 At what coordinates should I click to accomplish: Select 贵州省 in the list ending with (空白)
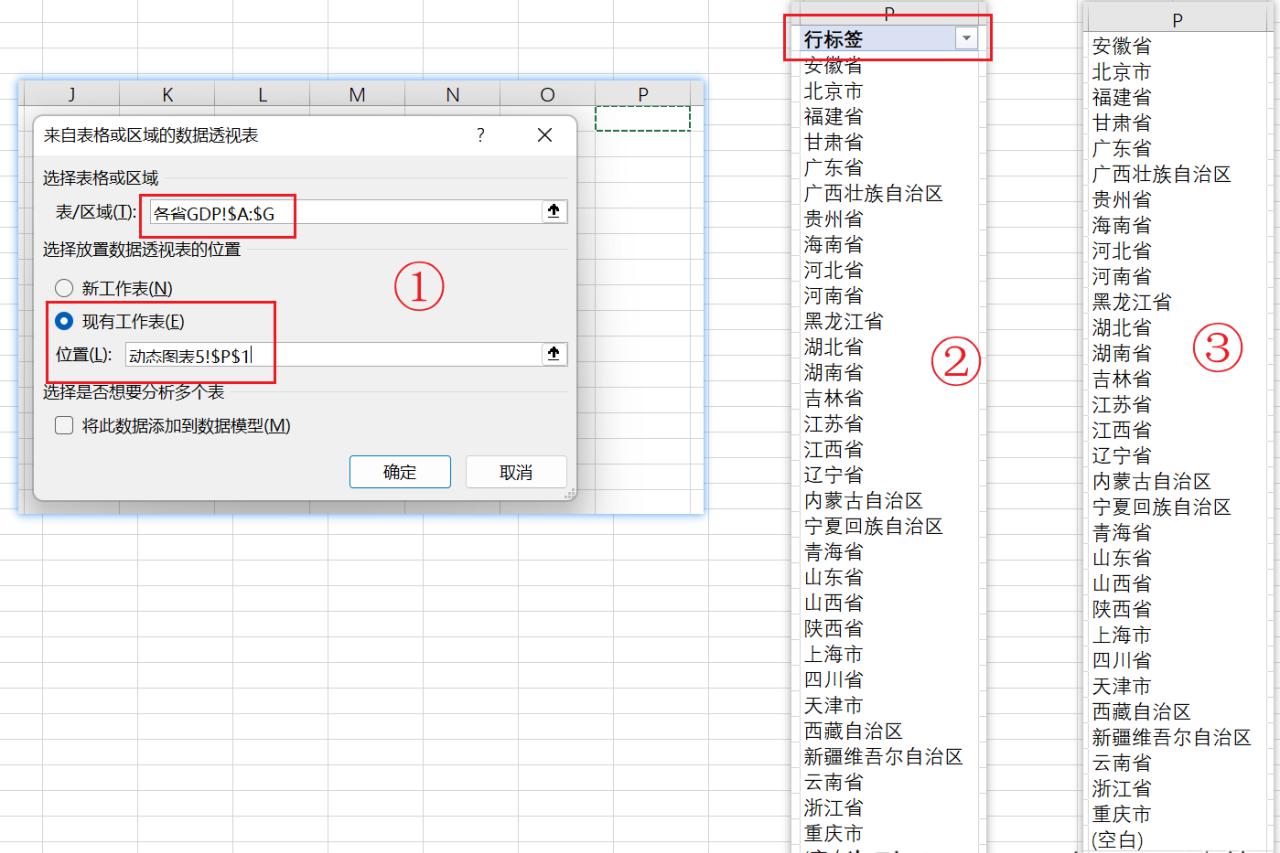pyautogui.click(x=1121, y=199)
